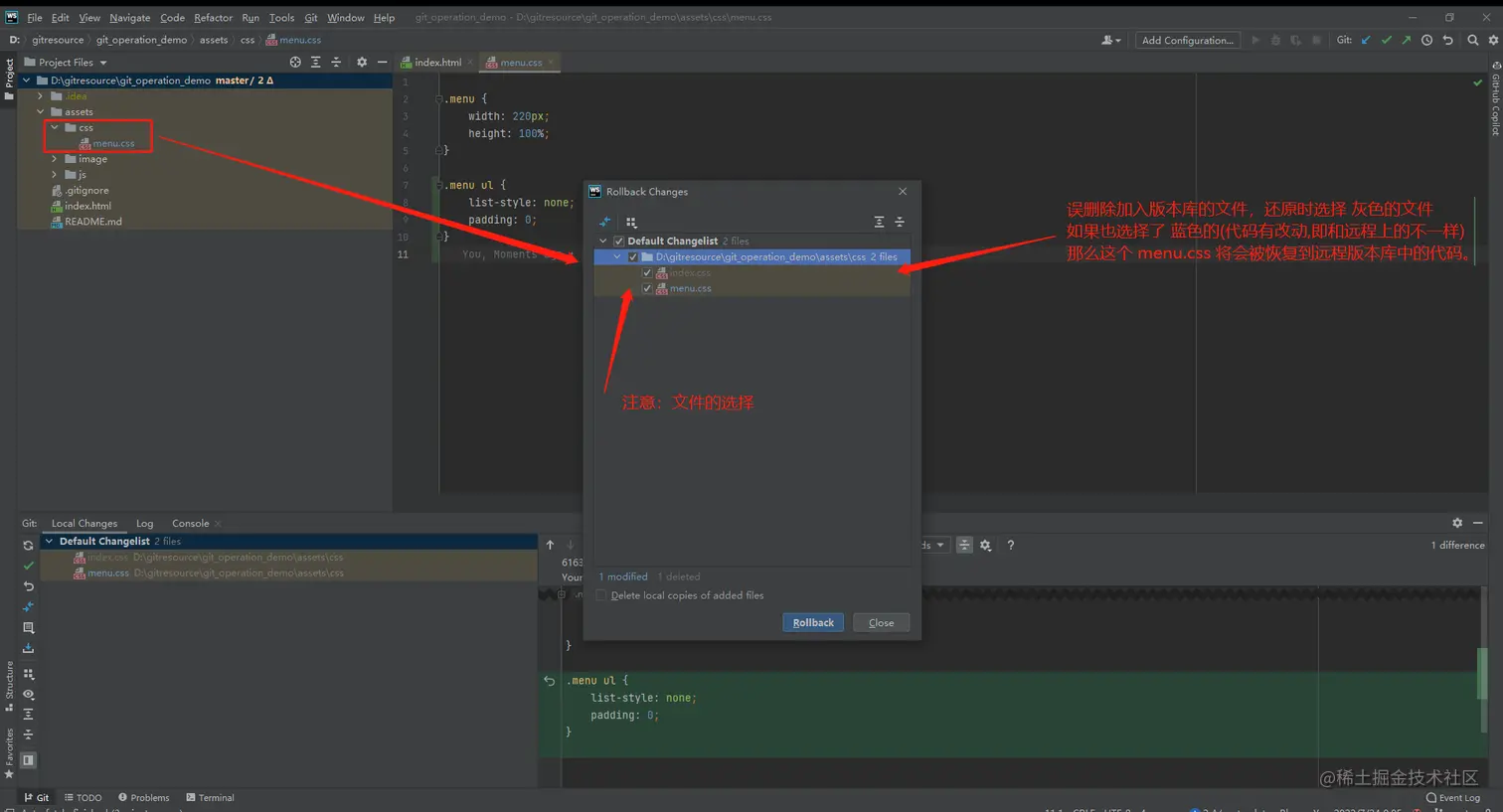Open the Git menu in menu bar
Viewport: 1503px width, 812px height.
click(x=312, y=17)
